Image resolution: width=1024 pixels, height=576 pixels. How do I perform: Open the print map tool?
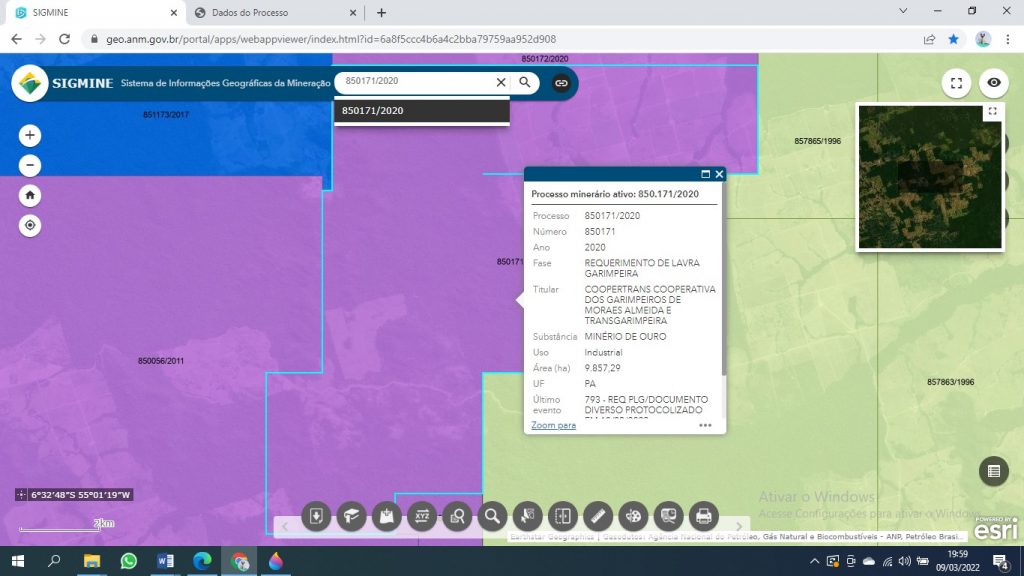[x=704, y=516]
